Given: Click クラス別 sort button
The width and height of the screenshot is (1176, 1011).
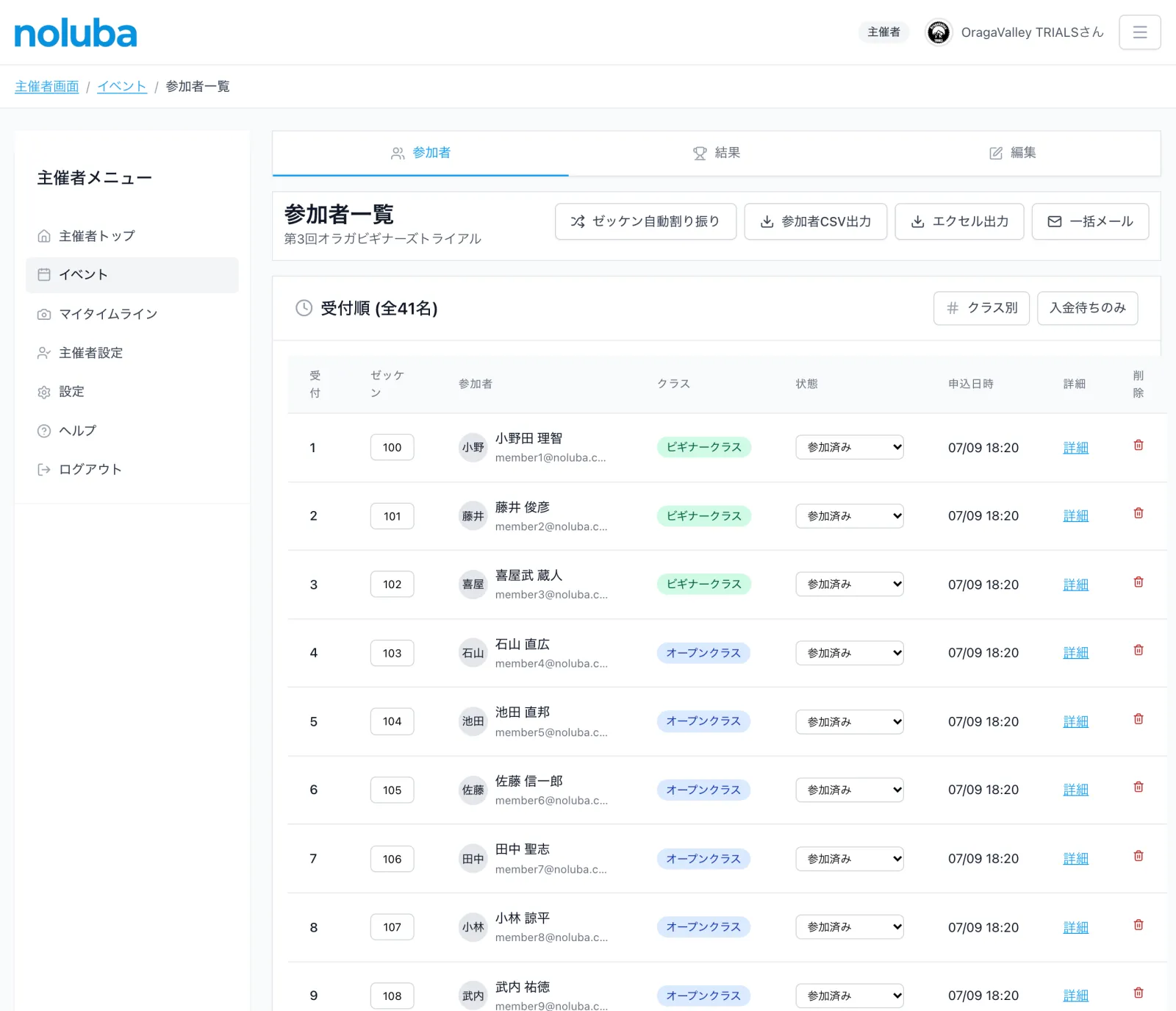Looking at the screenshot, I should 981,308.
